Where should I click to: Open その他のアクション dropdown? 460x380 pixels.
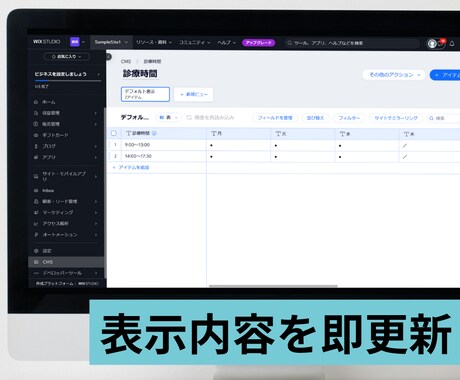tap(394, 75)
